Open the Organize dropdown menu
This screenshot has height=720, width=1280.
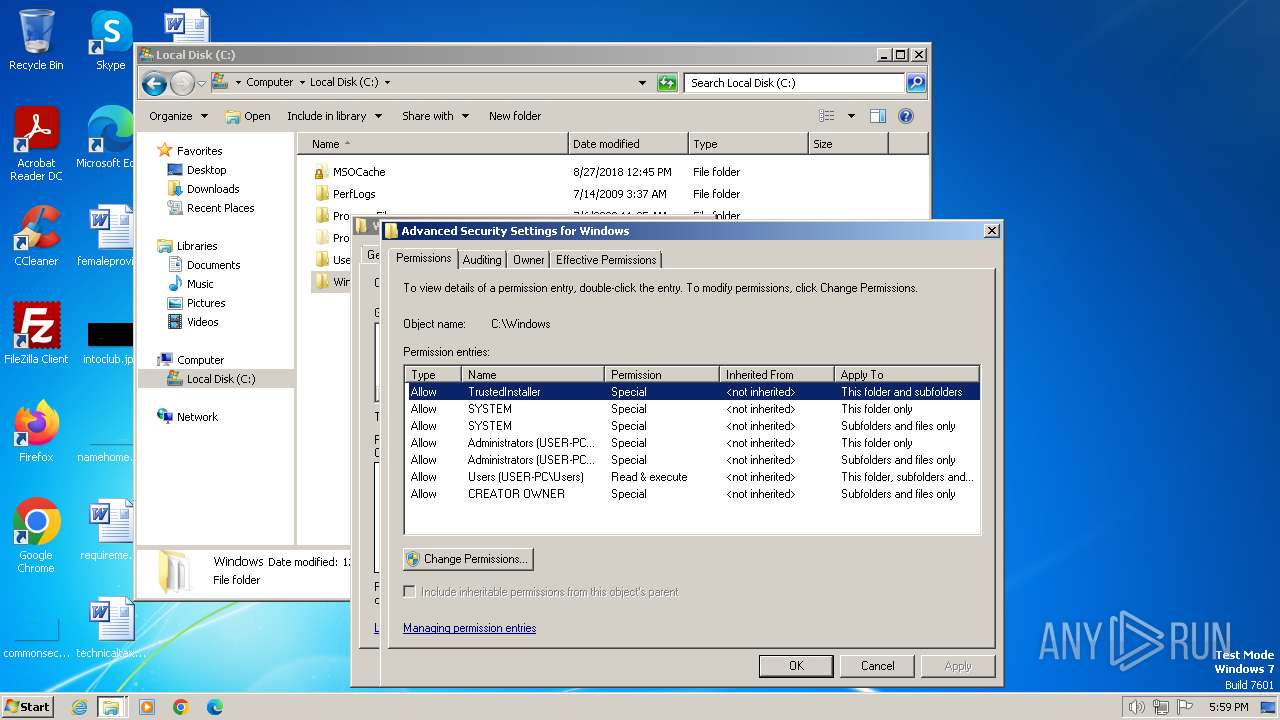(x=178, y=116)
